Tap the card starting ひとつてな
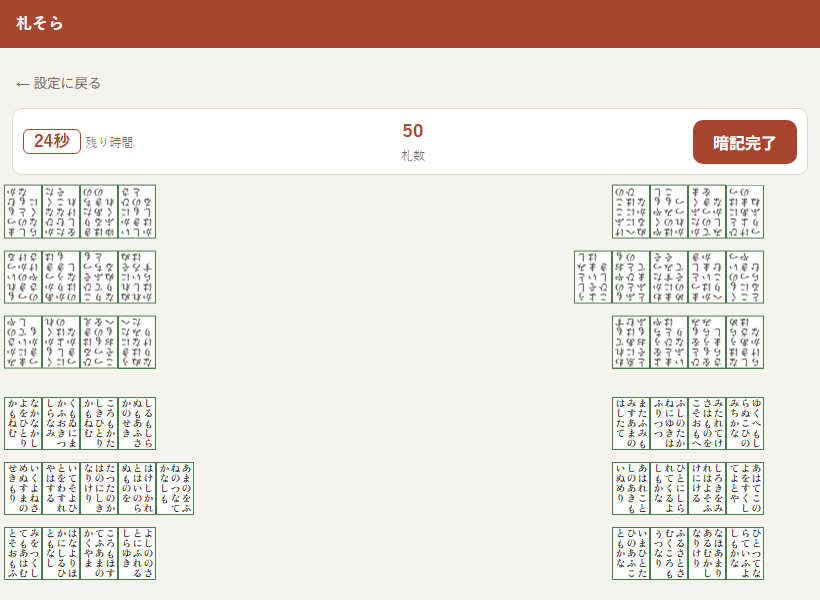The image size is (820, 600). (x=745, y=553)
